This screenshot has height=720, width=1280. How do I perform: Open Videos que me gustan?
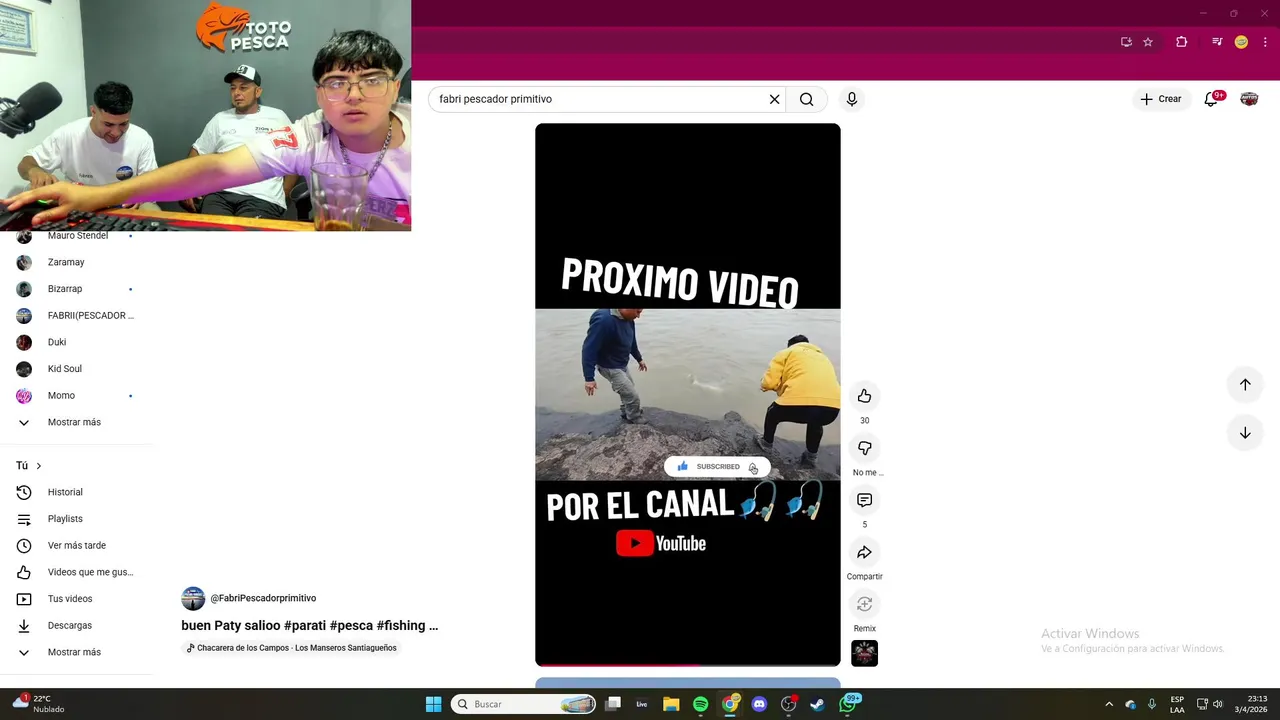(x=76, y=572)
